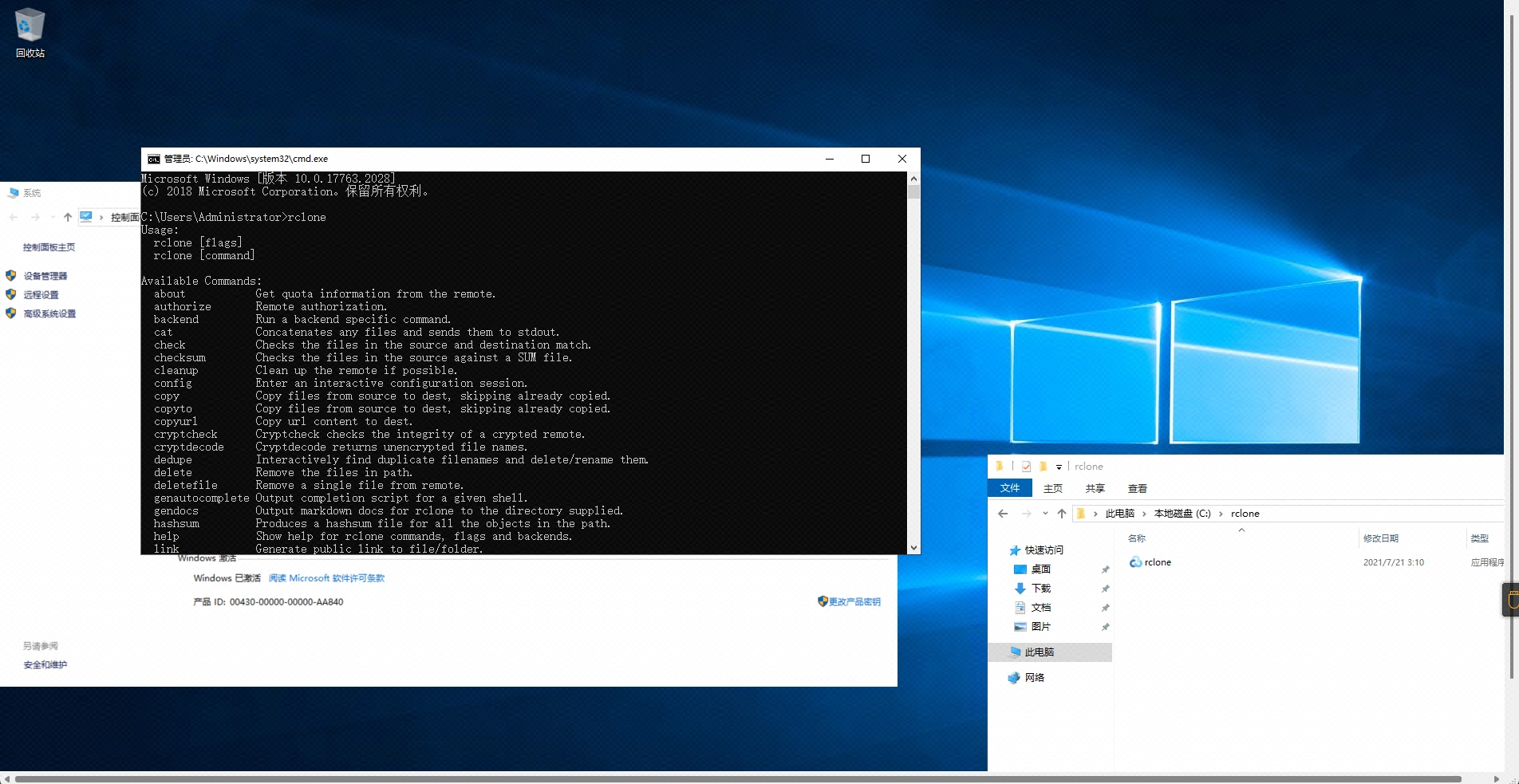Open 安全和维护 link
1519x784 pixels.
[x=45, y=665]
